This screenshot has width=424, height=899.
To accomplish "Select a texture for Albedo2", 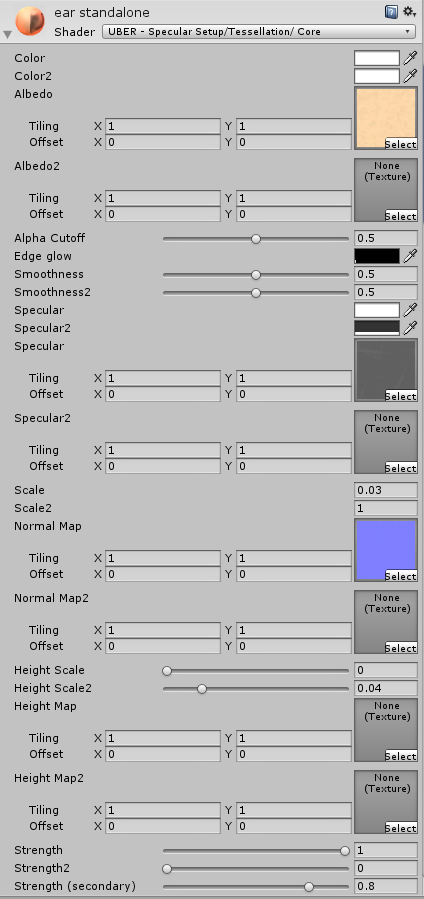I will [x=401, y=216].
